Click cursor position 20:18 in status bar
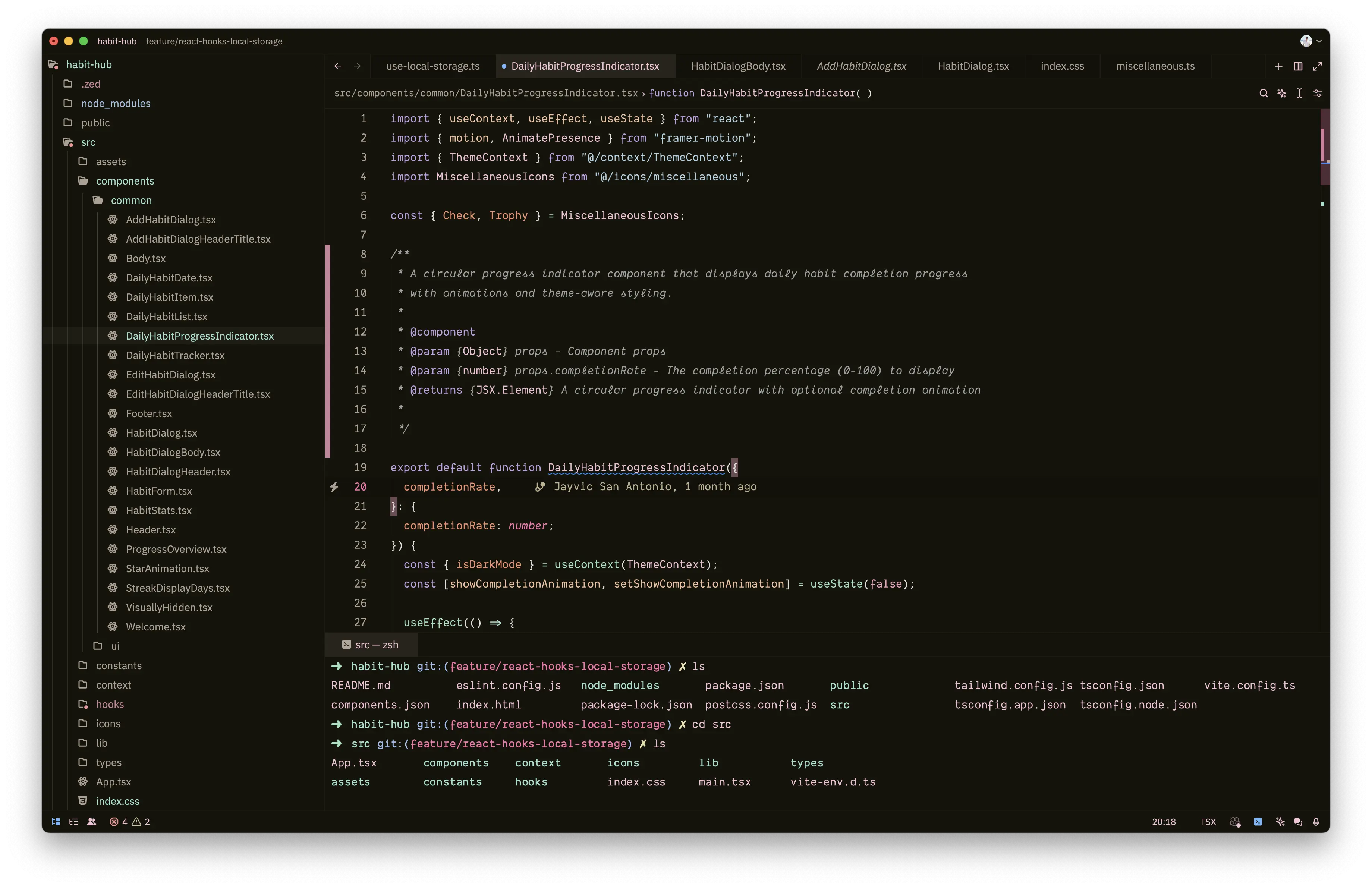The width and height of the screenshot is (1372, 888). tap(1163, 822)
